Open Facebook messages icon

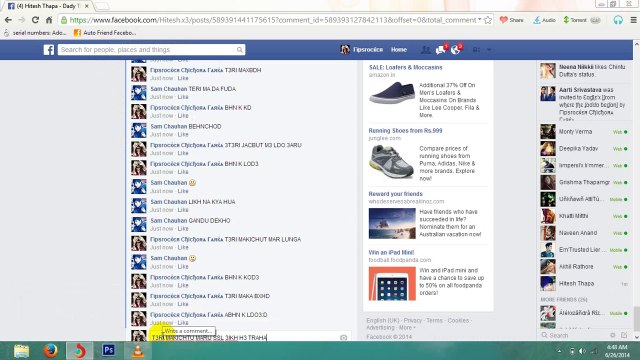(440, 50)
